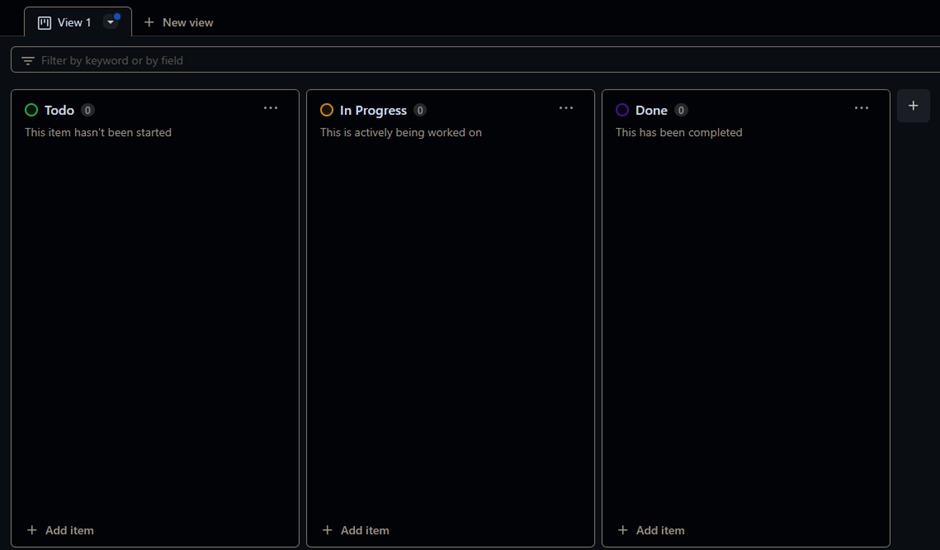Add item to the Todo column

(x=60, y=530)
